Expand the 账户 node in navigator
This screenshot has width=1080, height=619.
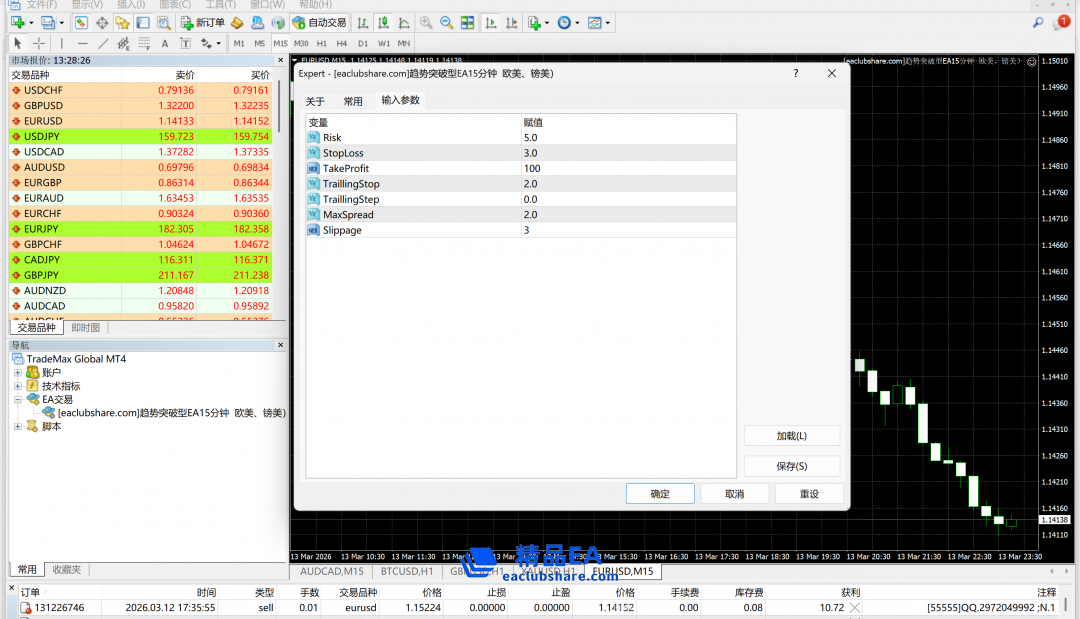pyautogui.click(x=18, y=372)
